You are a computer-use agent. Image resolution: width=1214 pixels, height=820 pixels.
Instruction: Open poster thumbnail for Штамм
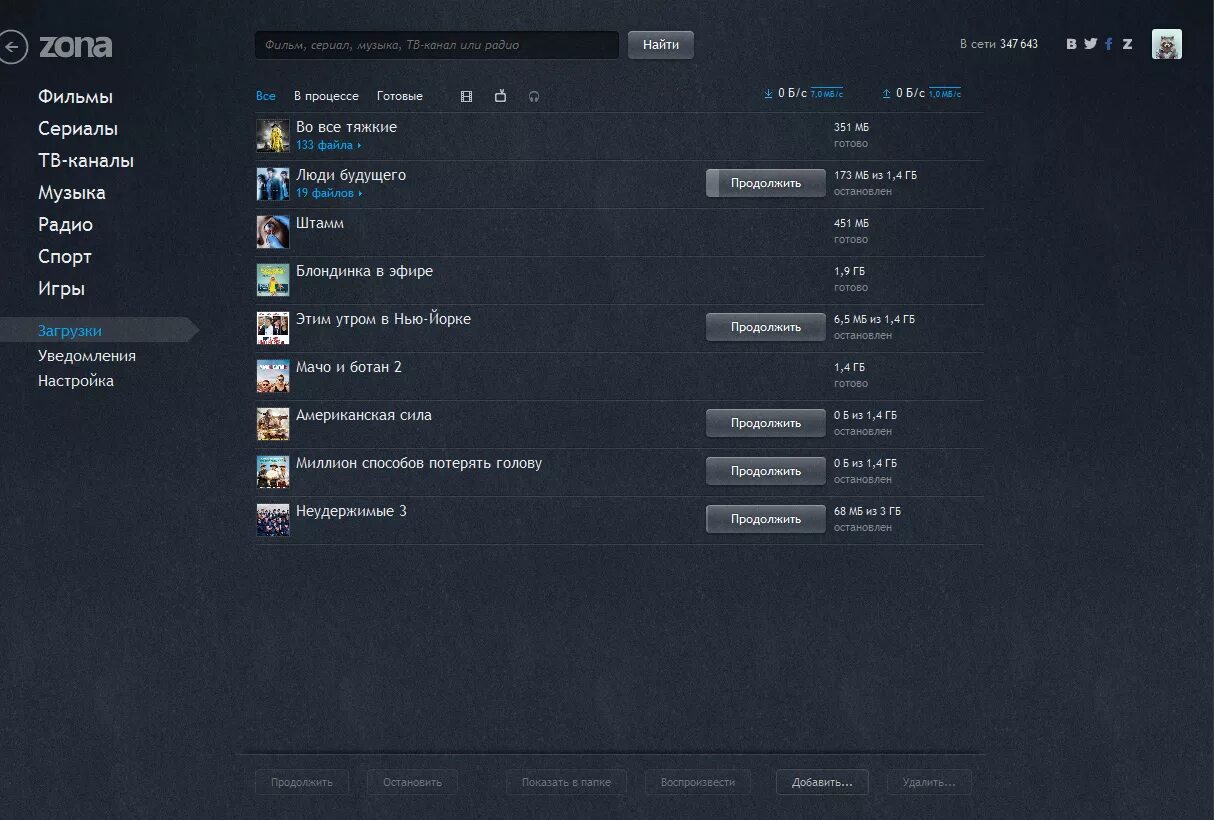tap(273, 231)
